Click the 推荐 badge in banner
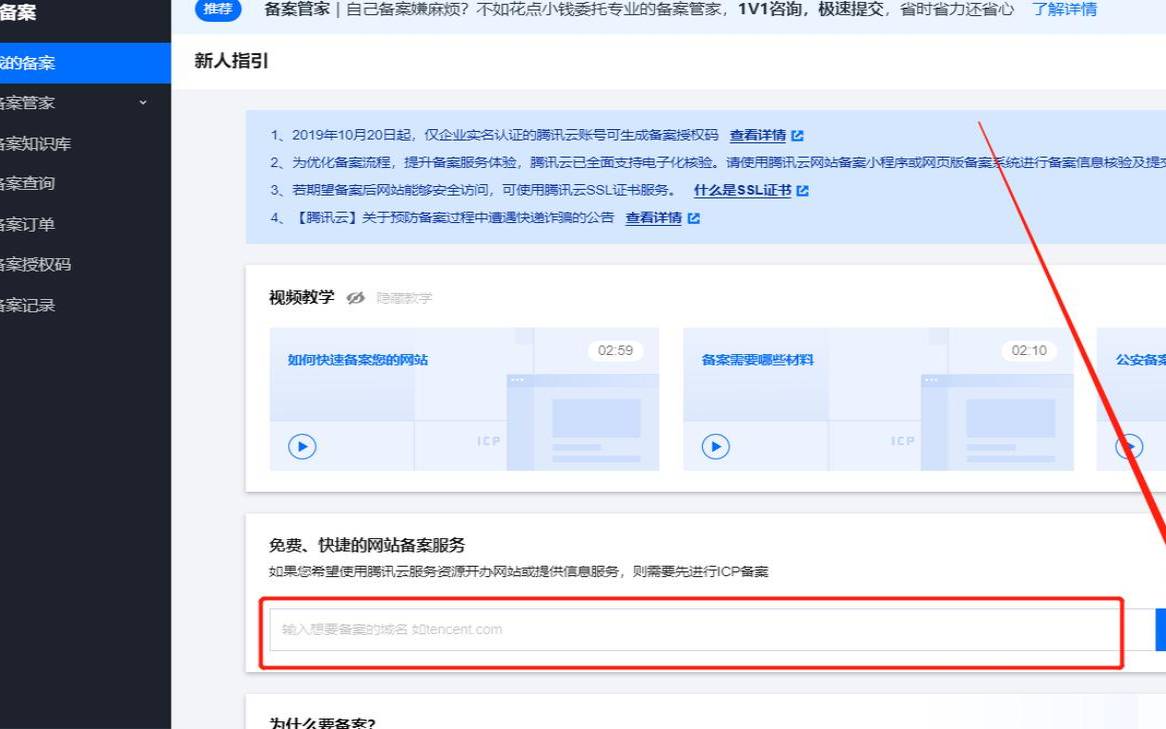Screen dimensions: 1166x729 coord(218,9)
